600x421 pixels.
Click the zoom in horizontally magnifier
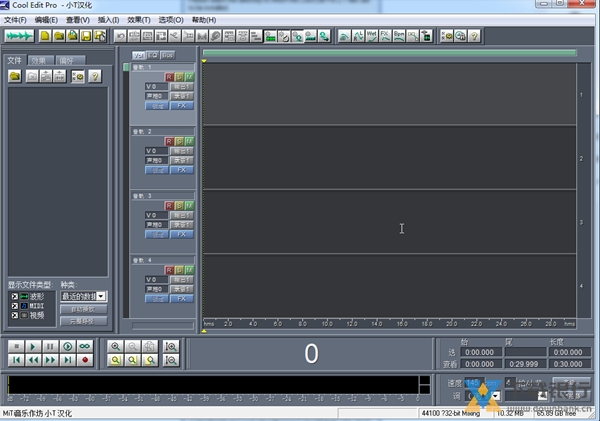coord(116,346)
